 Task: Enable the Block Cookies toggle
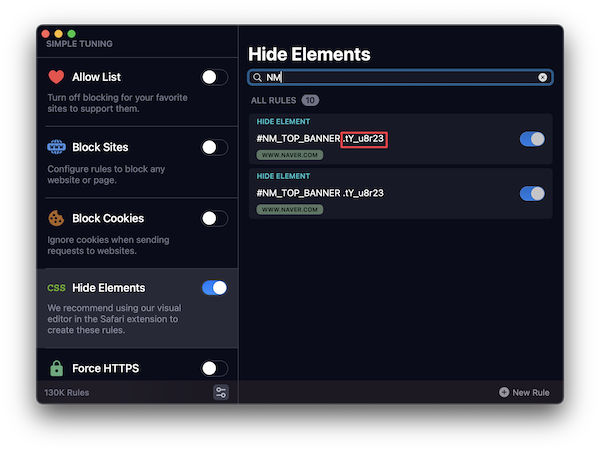click(214, 219)
